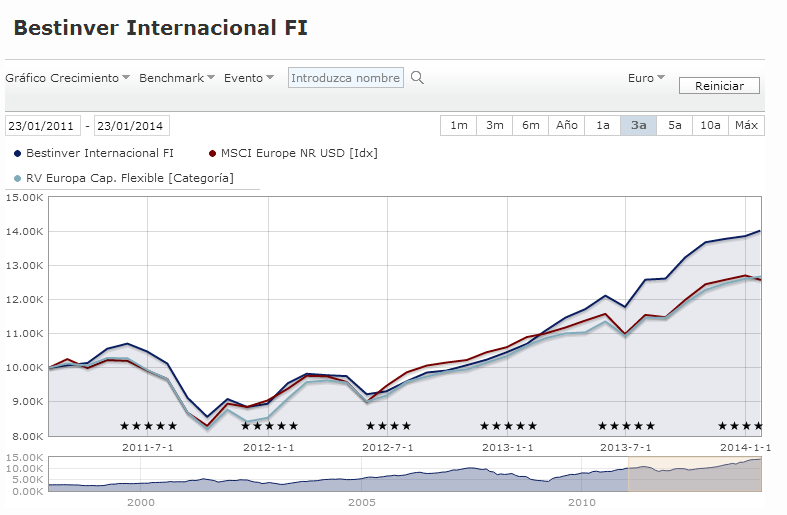Viewport: 787px width, 515px height.
Task: Click the search magnifier icon
Action: [417, 78]
